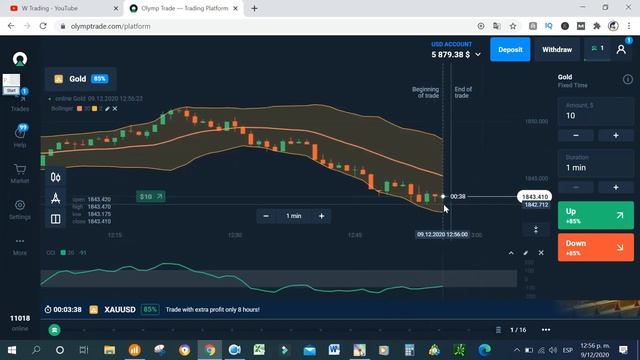Open the user profile icon
640x360 pixels.
click(621, 49)
